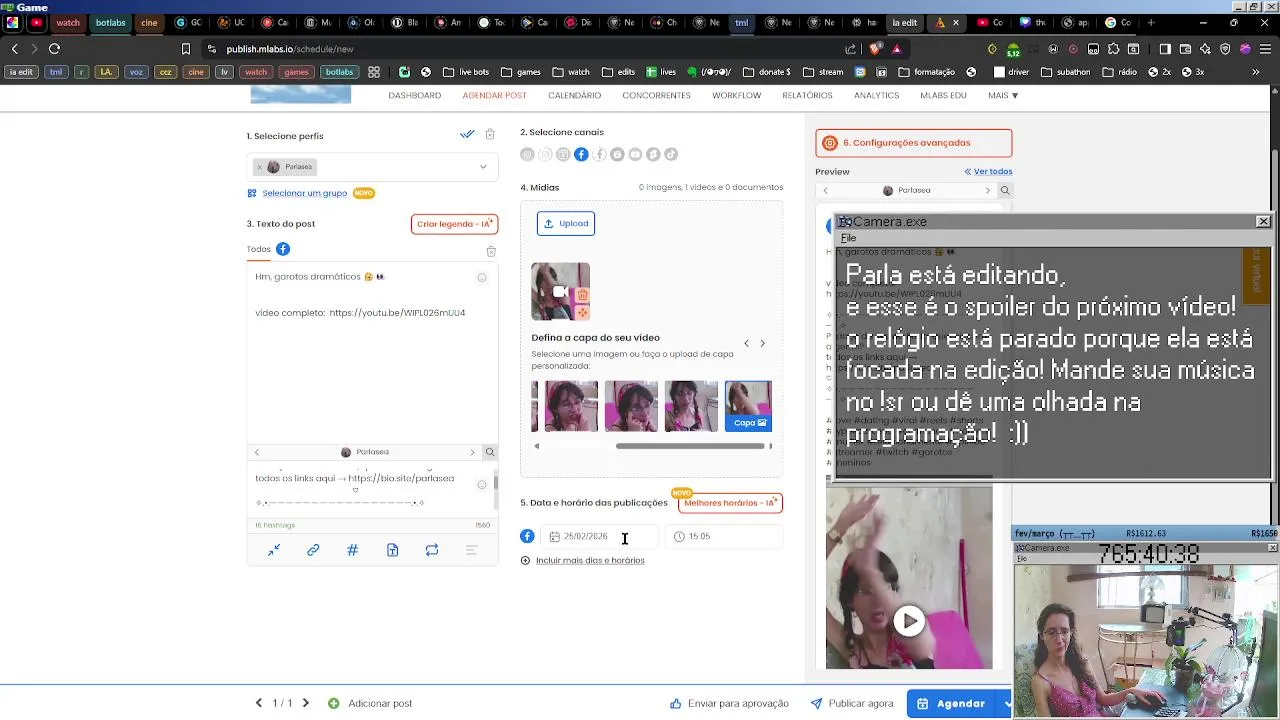
Task: Select the thumbnail labeled Capa
Action: [x=748, y=406]
